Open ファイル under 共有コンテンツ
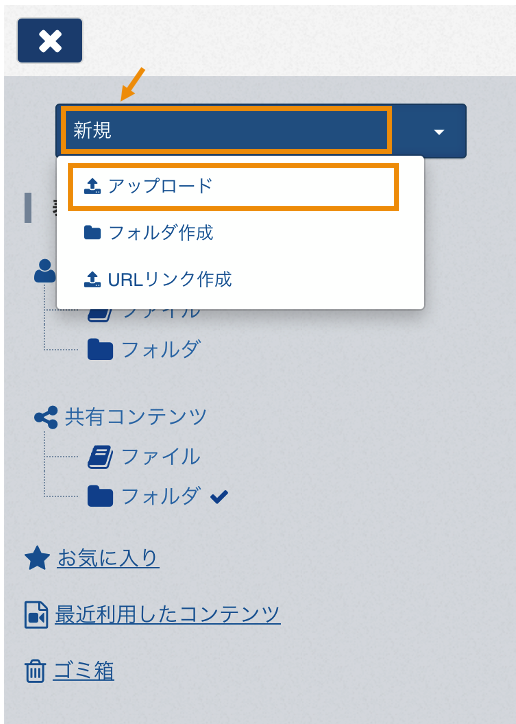This screenshot has width=516, height=724. click(161, 457)
